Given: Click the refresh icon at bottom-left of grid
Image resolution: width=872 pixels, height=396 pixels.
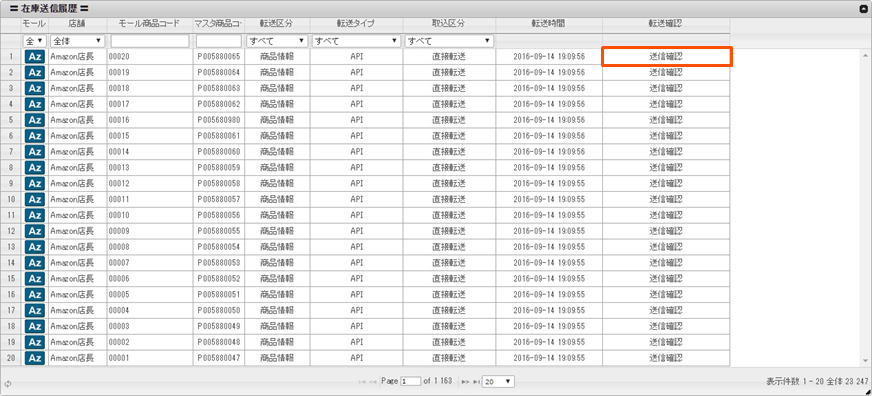Looking at the screenshot, I should point(8,383).
